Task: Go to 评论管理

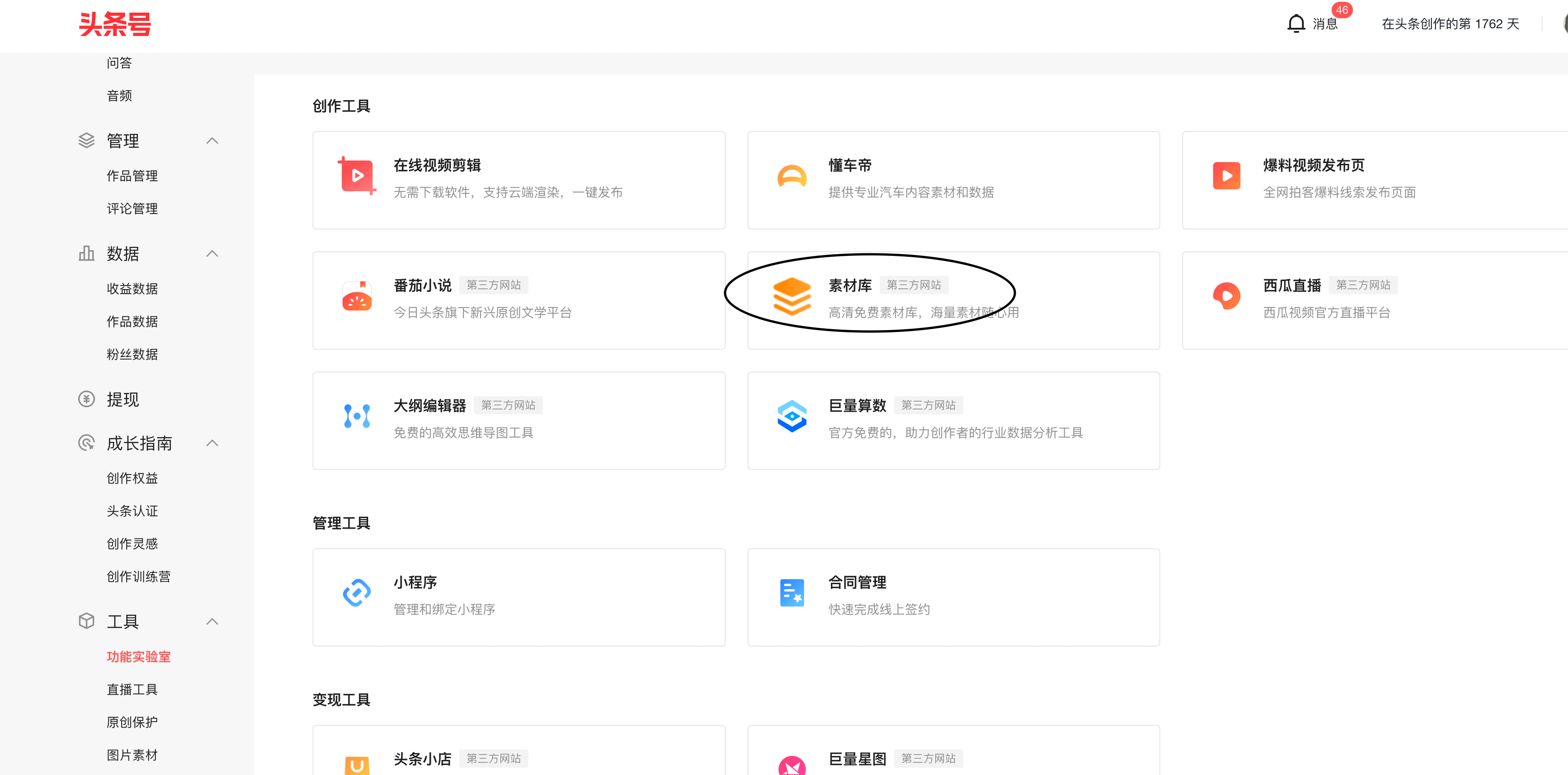Action: [132, 209]
